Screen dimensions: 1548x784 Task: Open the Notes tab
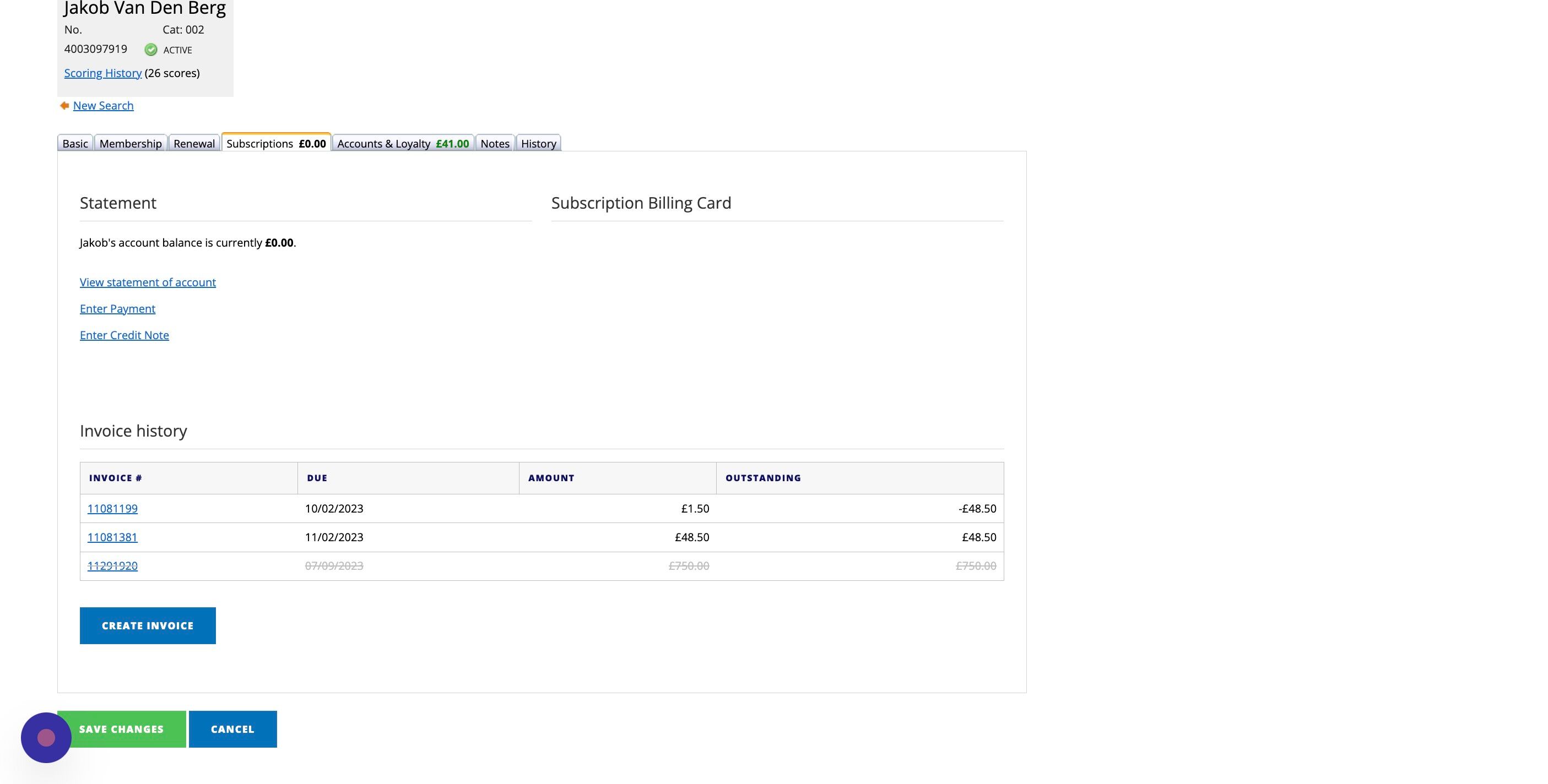click(495, 144)
